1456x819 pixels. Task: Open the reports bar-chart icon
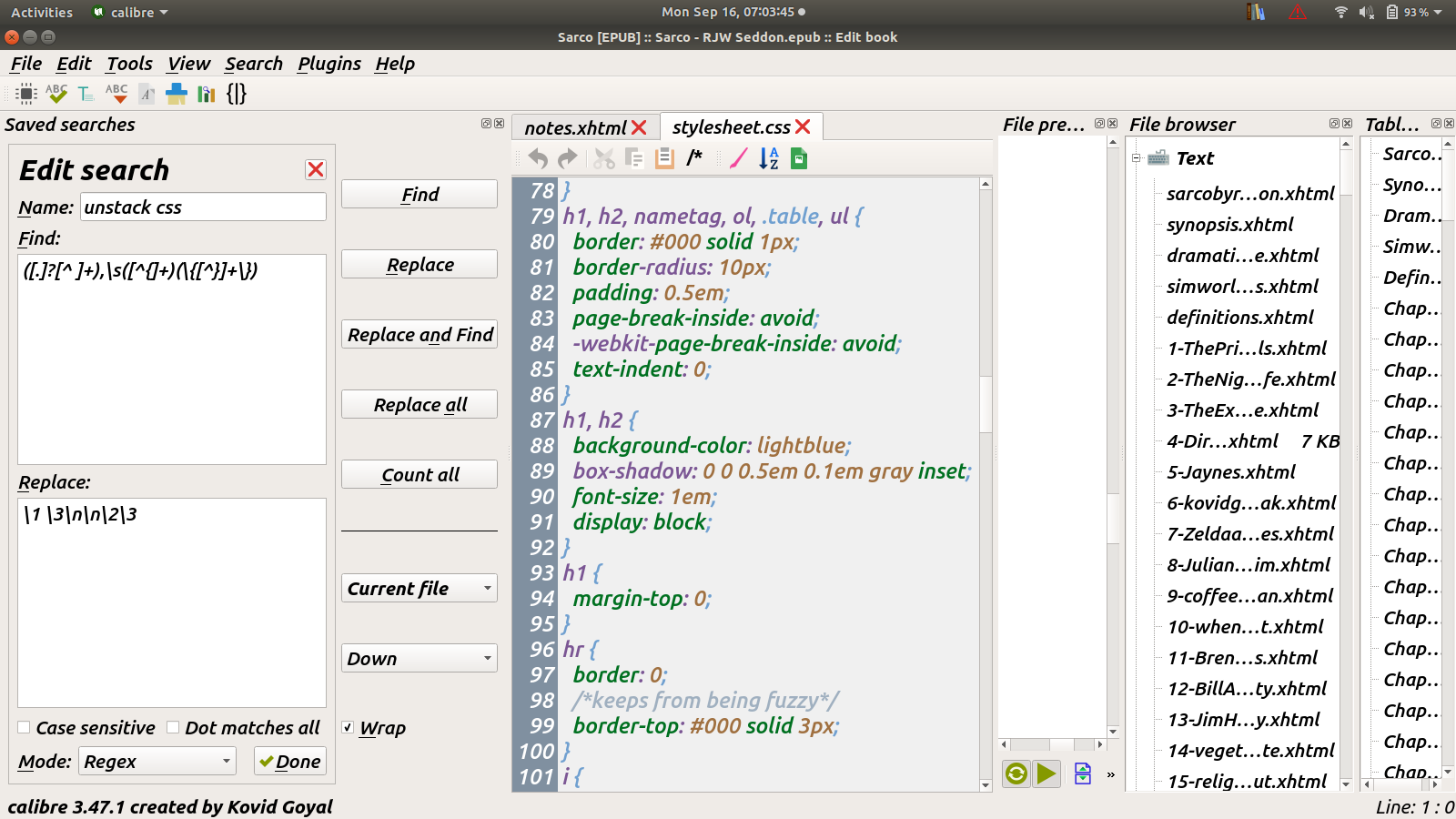(207, 94)
